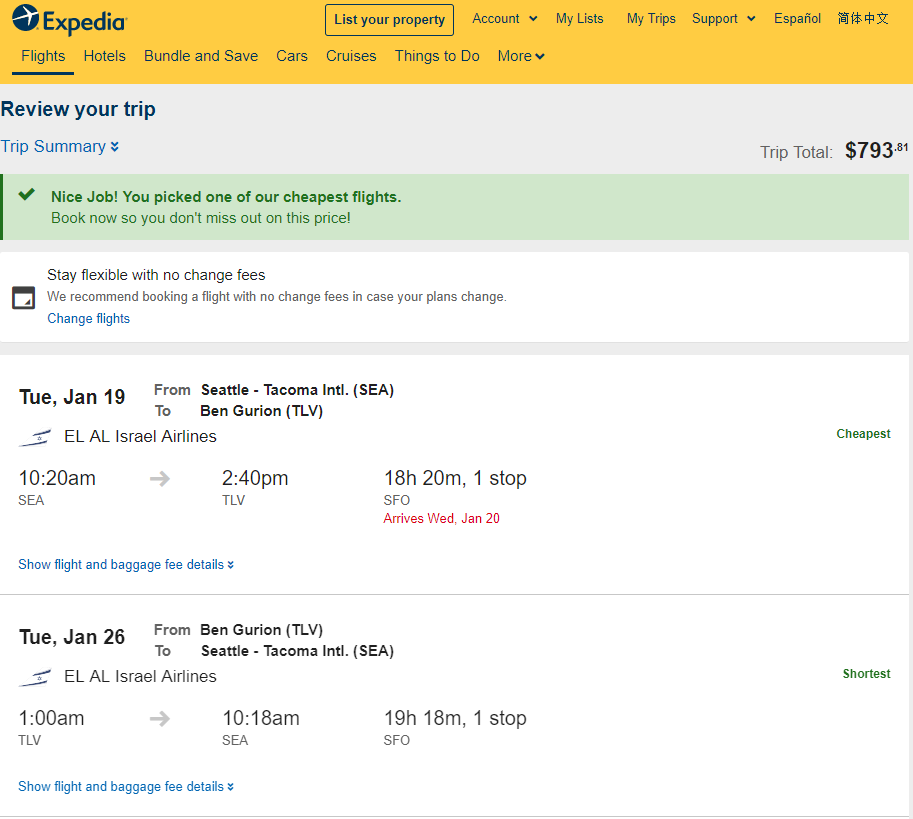913x819 pixels.
Task: Open the Support dropdown menu
Action: click(724, 19)
